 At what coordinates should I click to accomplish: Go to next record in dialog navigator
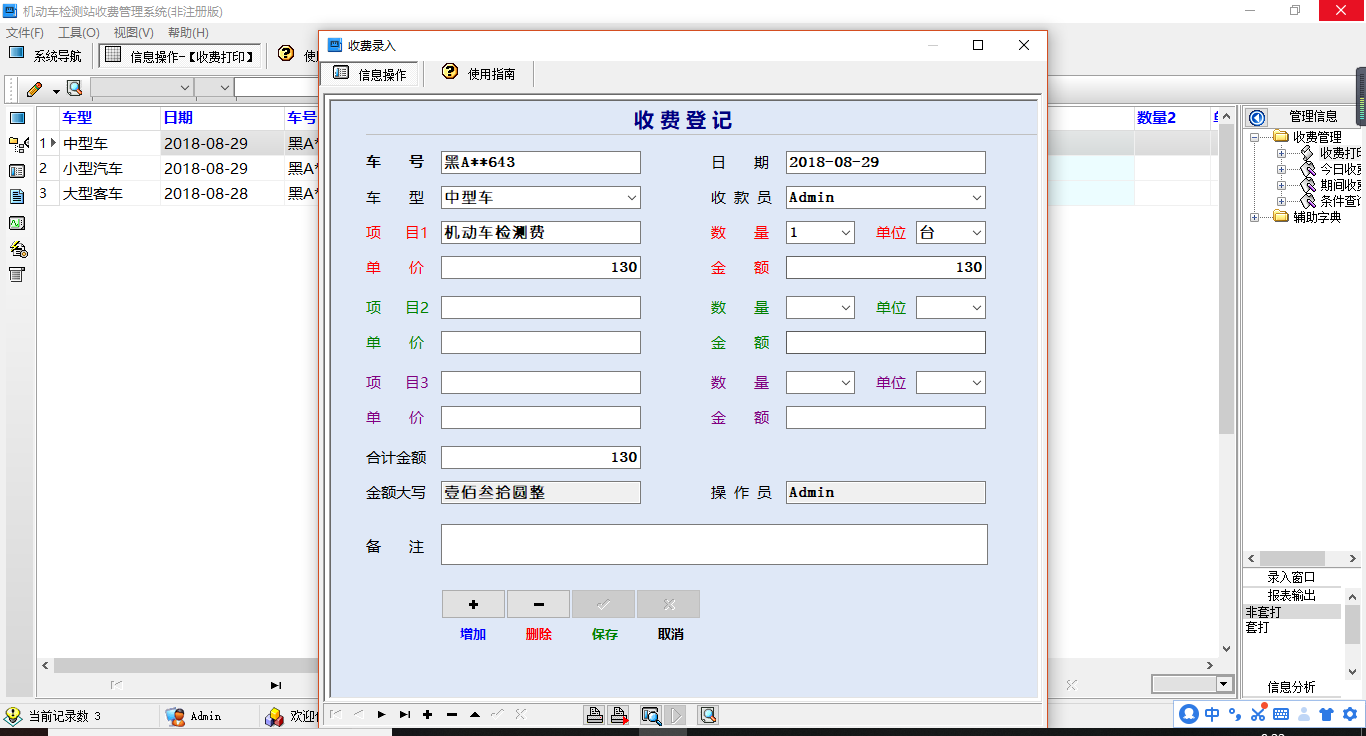tap(381, 714)
